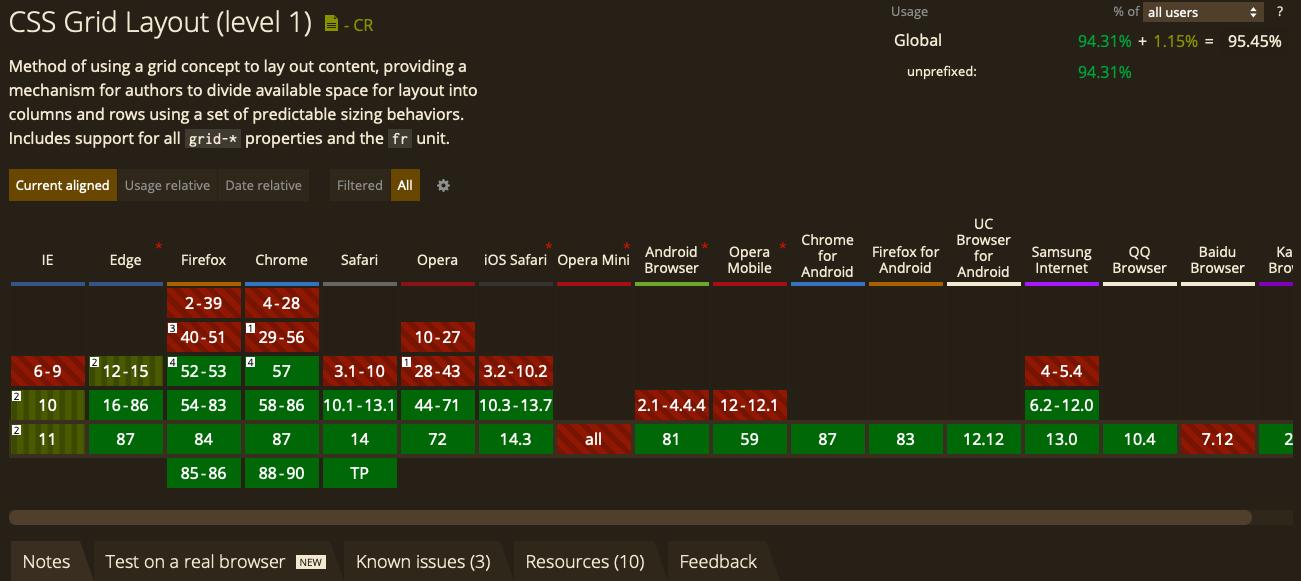This screenshot has height=581, width=1301.
Task: Click the Chrome column header
Action: pos(281,260)
